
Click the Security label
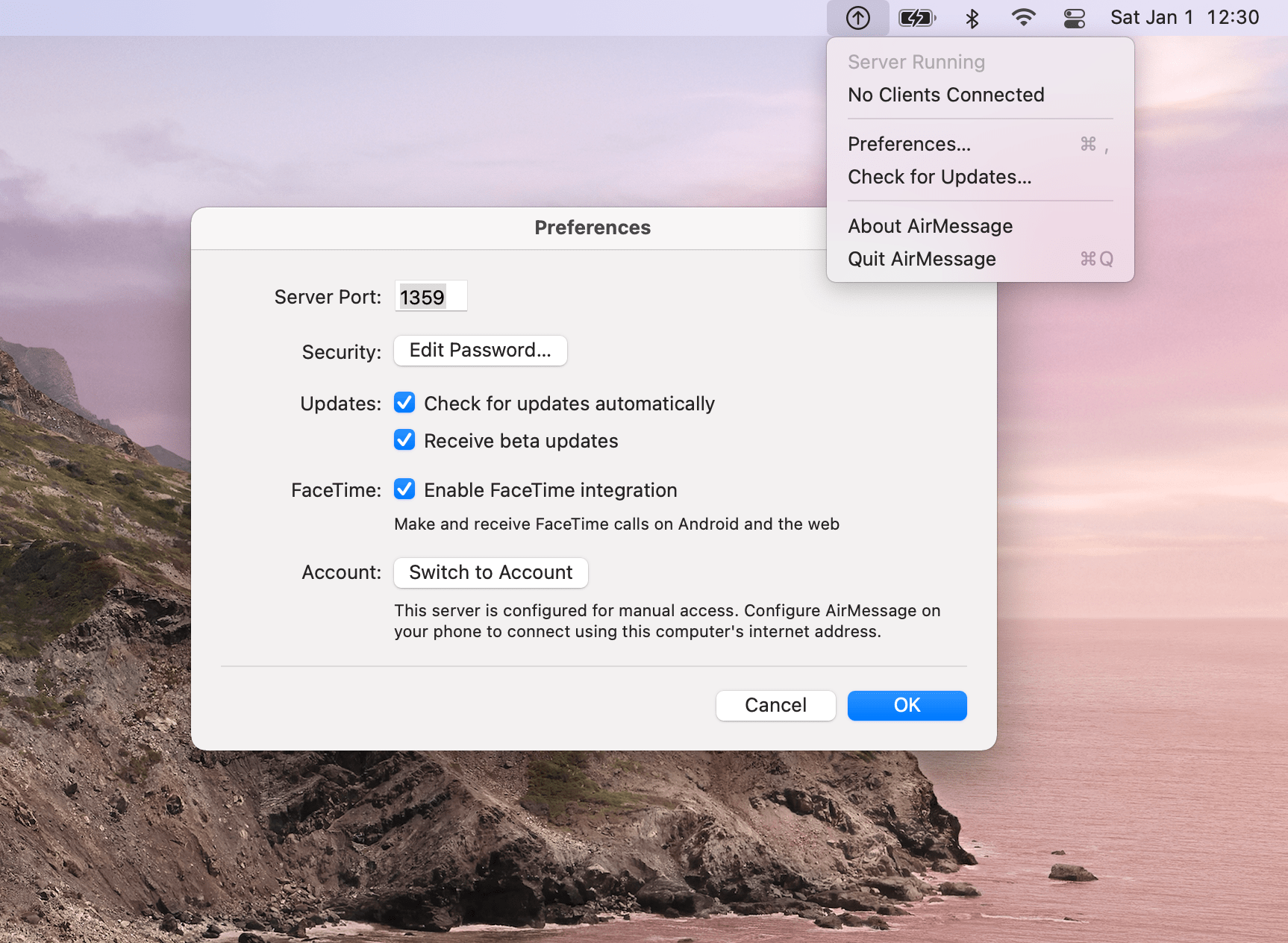point(341,352)
